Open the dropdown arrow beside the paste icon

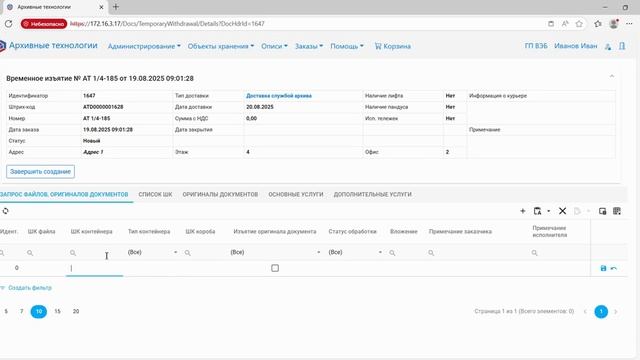tap(549, 211)
